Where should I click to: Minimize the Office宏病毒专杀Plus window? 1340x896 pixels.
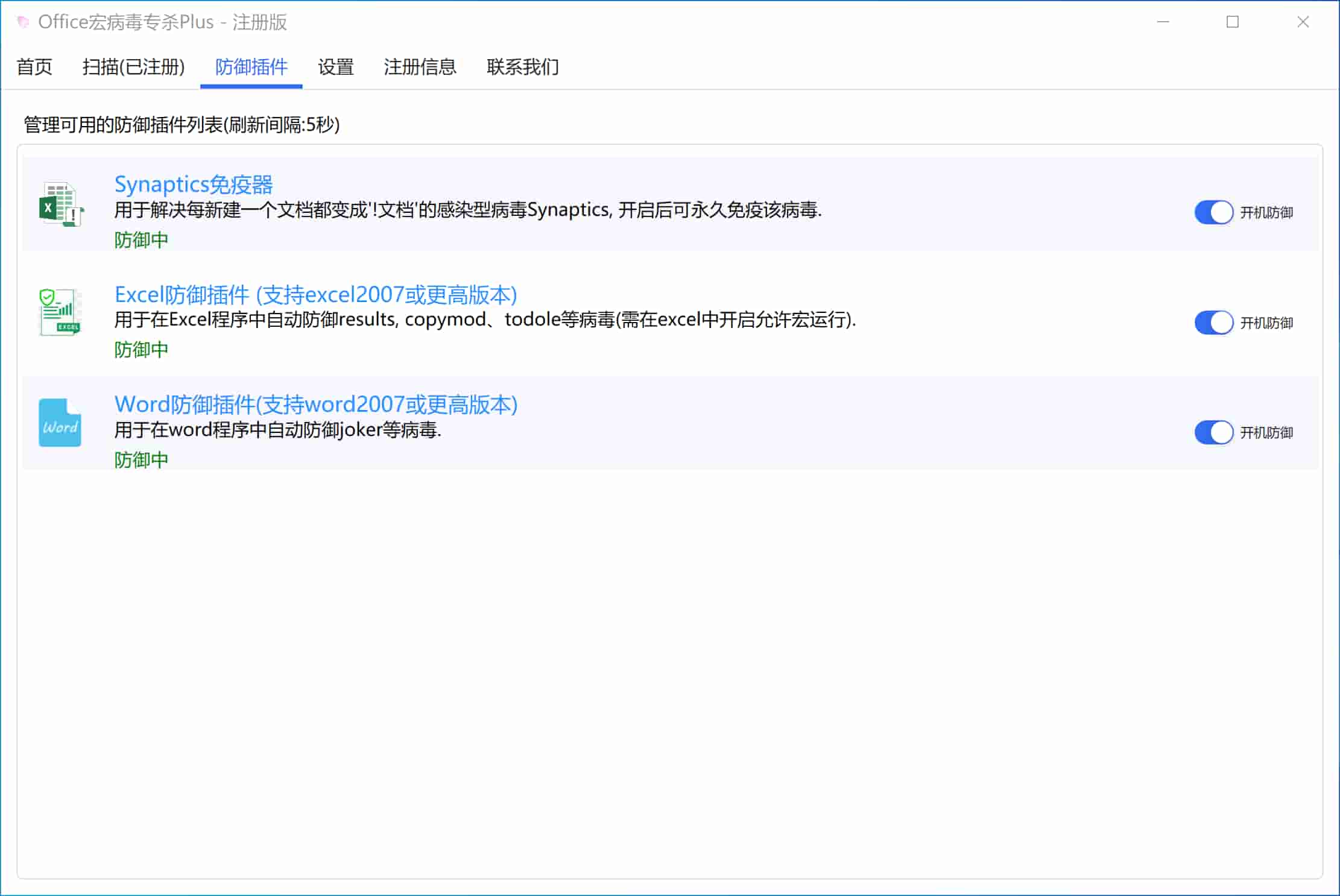click(1163, 22)
